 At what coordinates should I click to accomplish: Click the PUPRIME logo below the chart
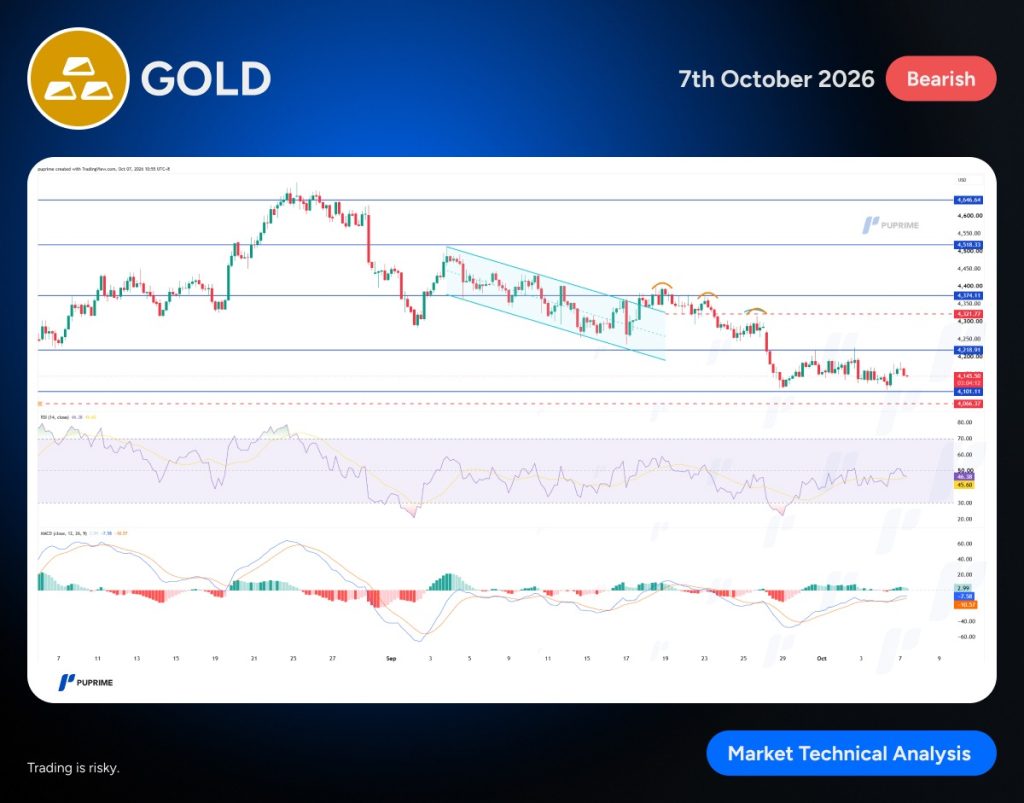tap(86, 682)
